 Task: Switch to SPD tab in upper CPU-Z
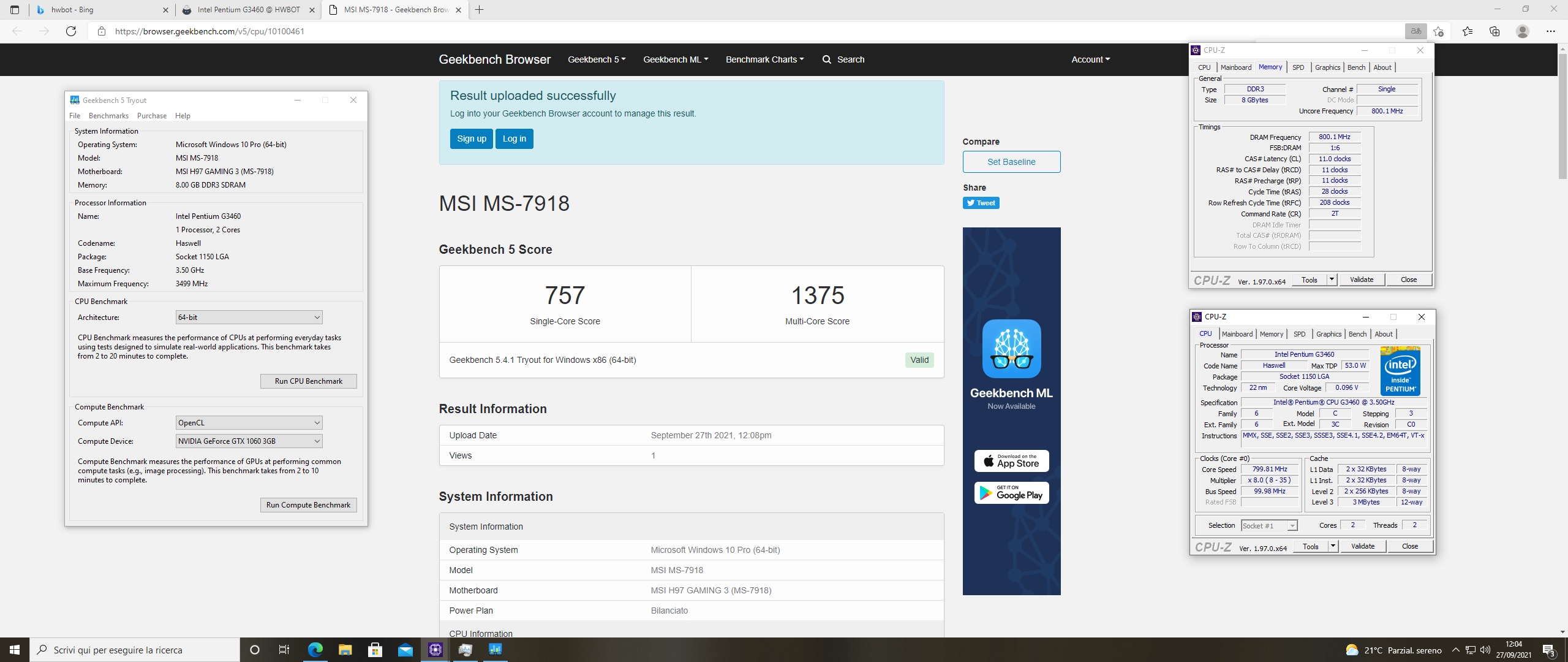1298,67
